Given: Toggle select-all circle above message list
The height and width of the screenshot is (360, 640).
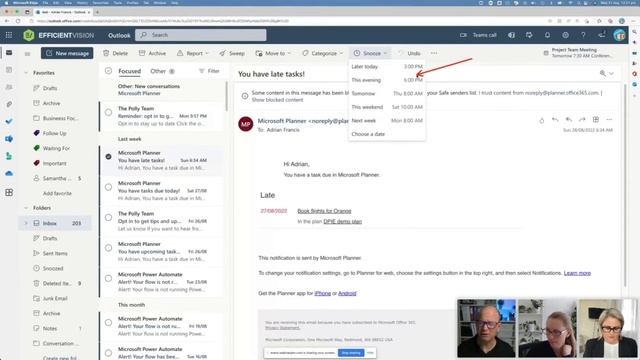Looking at the screenshot, I should click(108, 71).
